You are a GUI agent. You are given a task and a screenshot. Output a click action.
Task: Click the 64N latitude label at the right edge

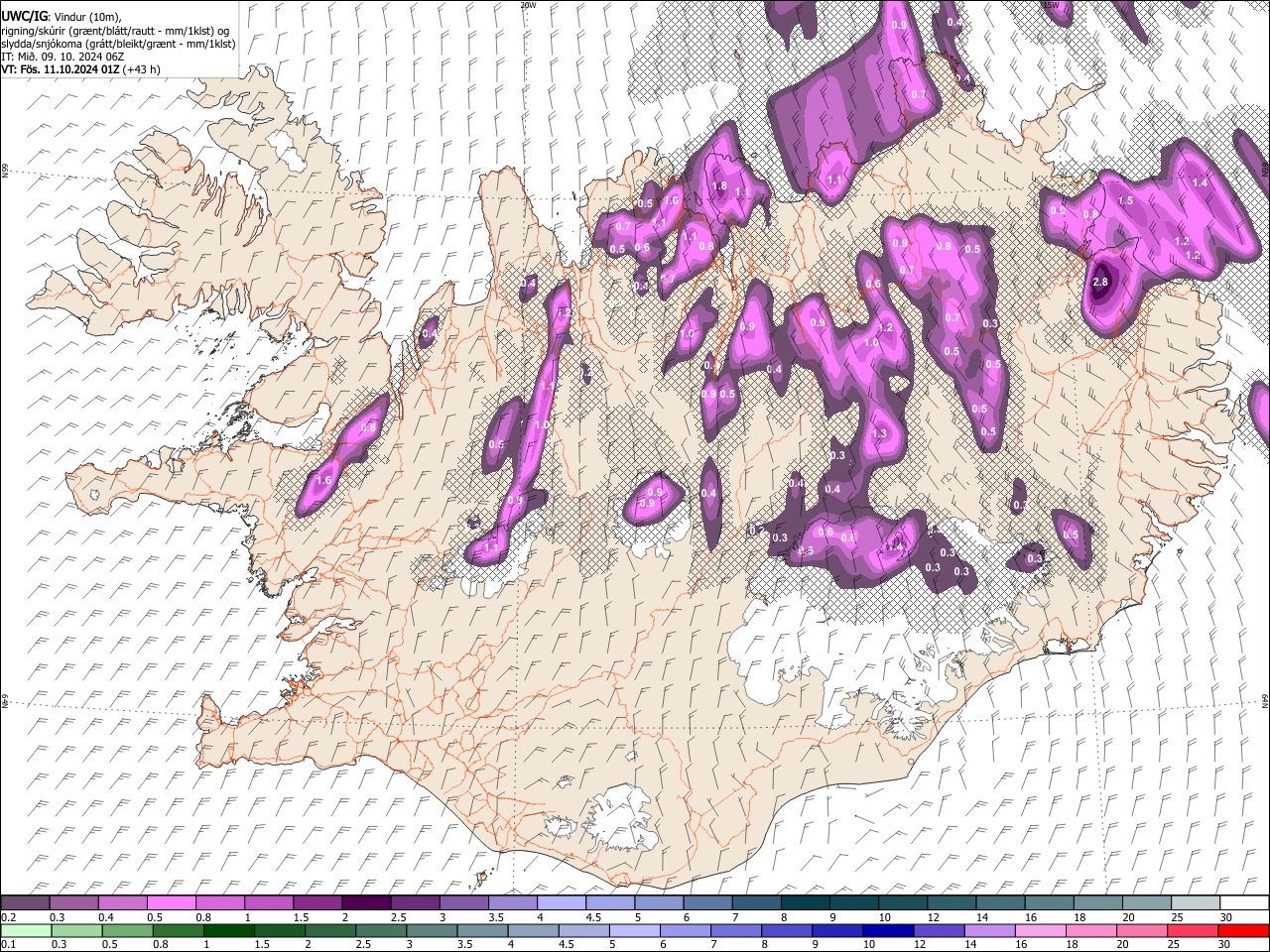(1265, 701)
